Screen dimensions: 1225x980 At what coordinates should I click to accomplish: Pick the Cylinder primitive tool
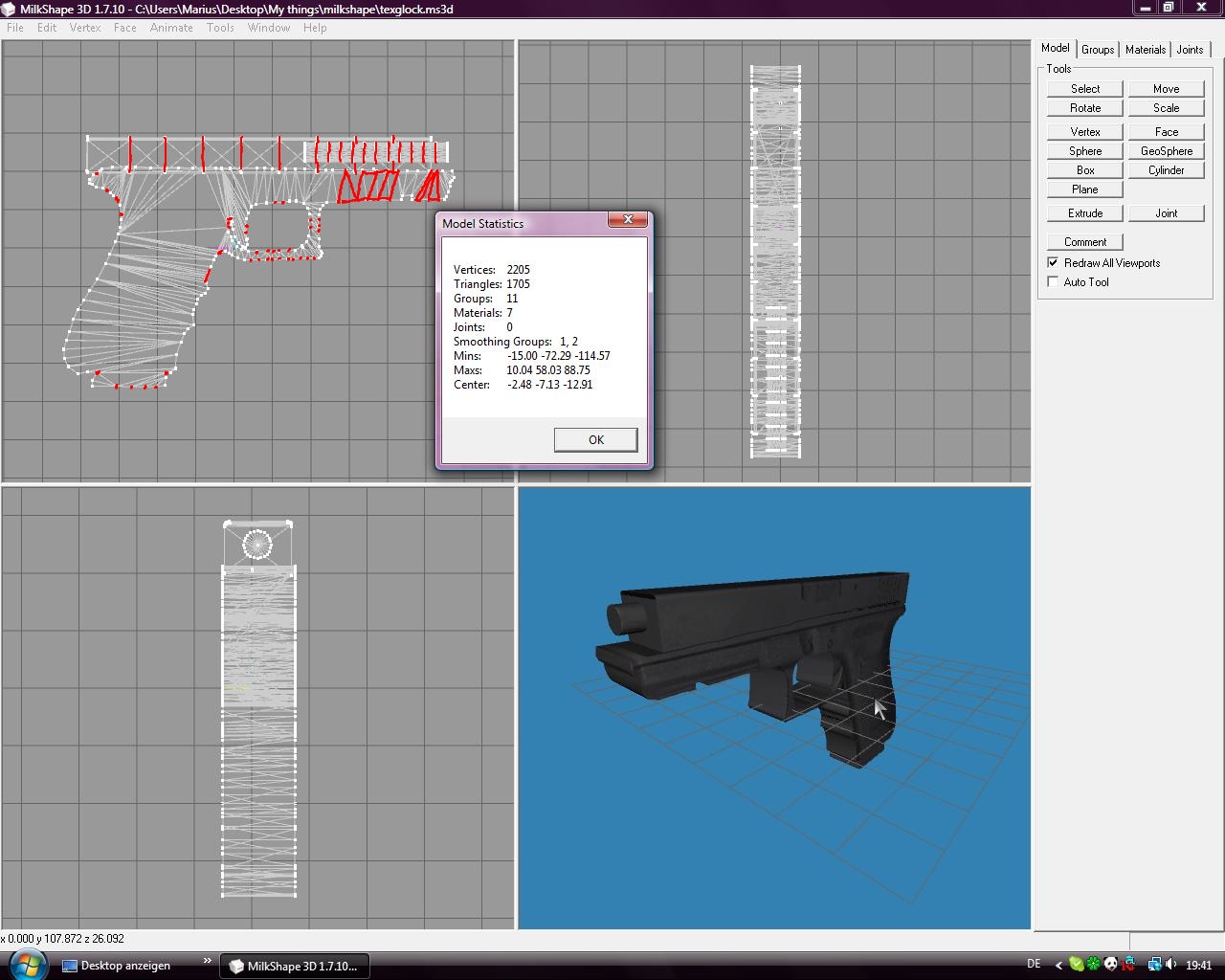tap(1166, 170)
